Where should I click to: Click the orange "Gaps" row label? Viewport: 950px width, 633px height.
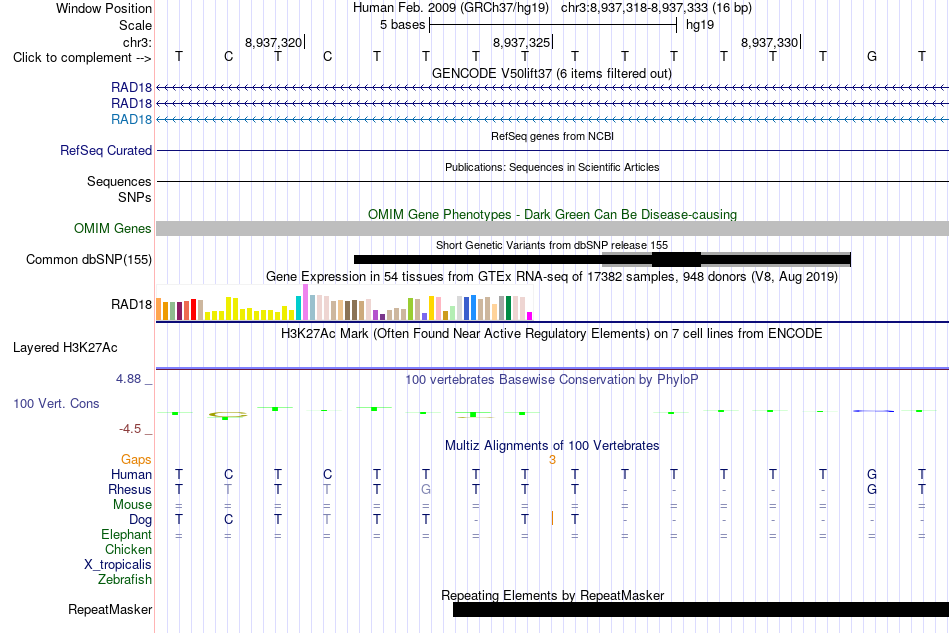(136, 459)
